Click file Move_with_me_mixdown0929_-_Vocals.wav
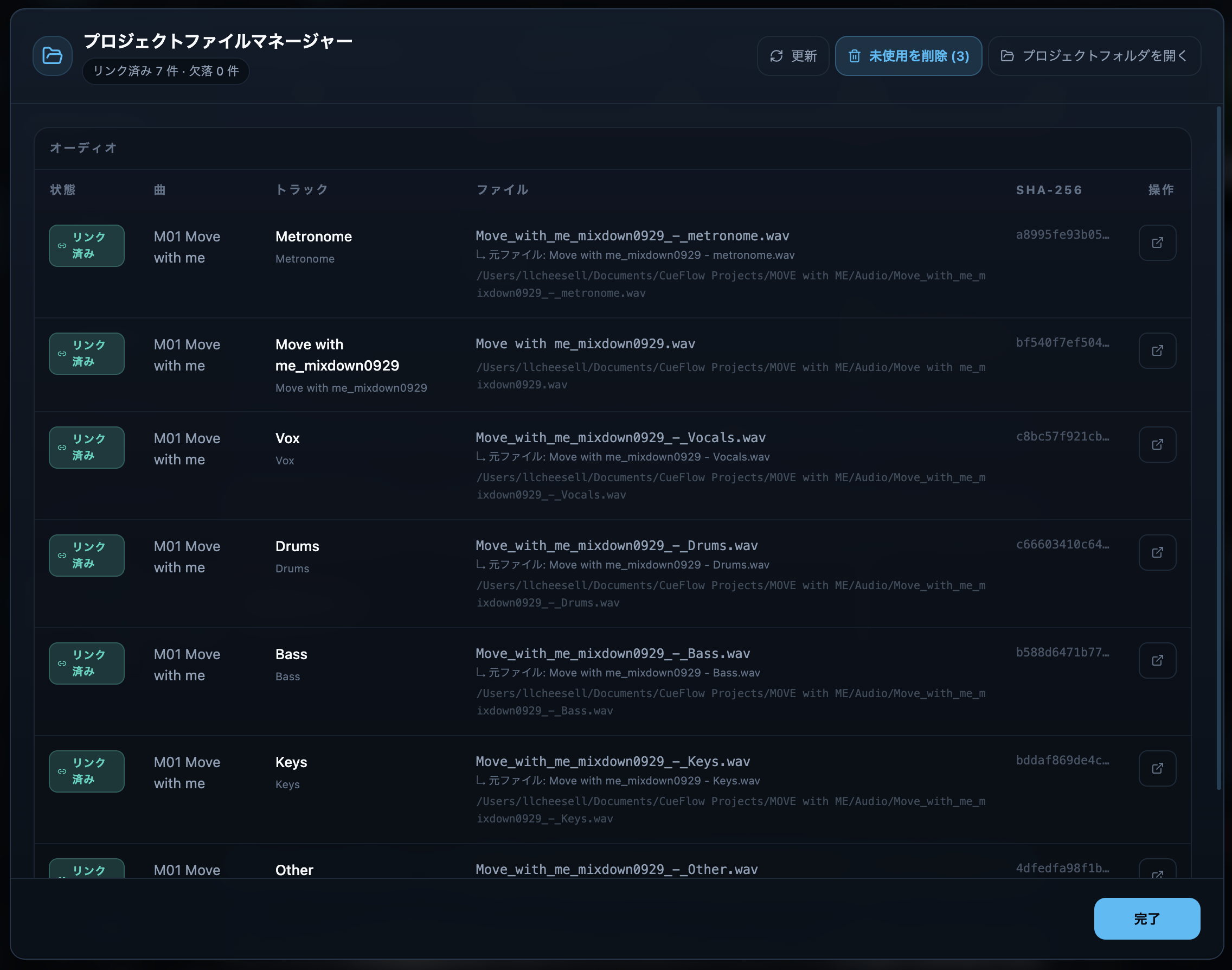 [620, 437]
